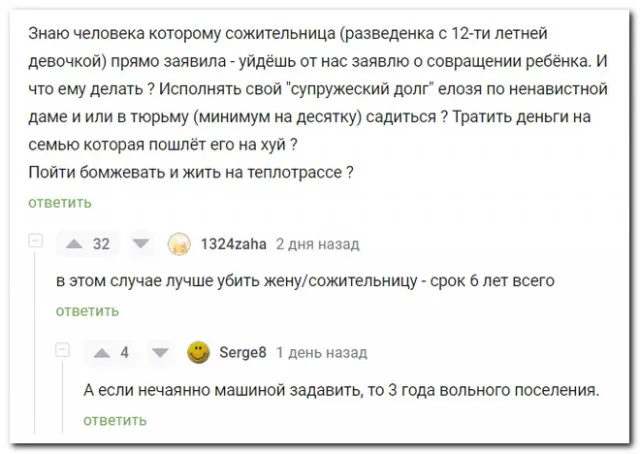640x454 pixels.
Task: Downvote the reply by Serge8
Action: pos(159,352)
